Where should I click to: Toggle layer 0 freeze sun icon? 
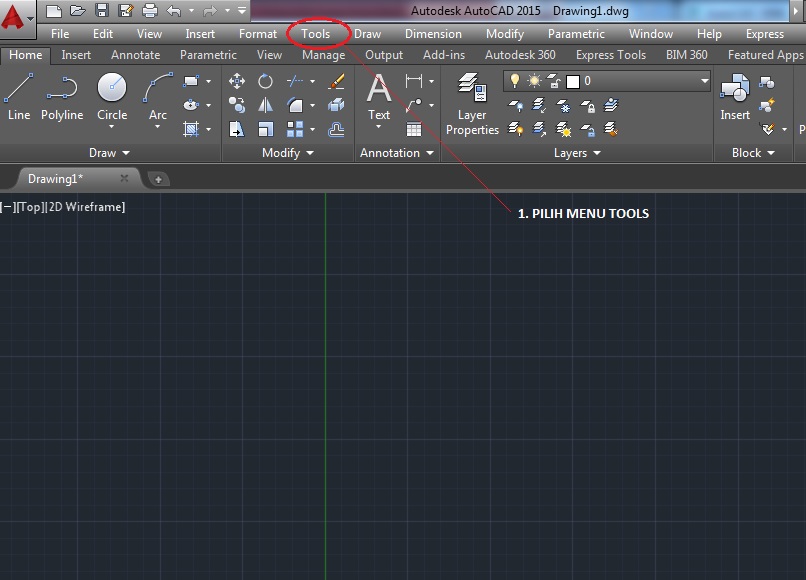coord(534,81)
